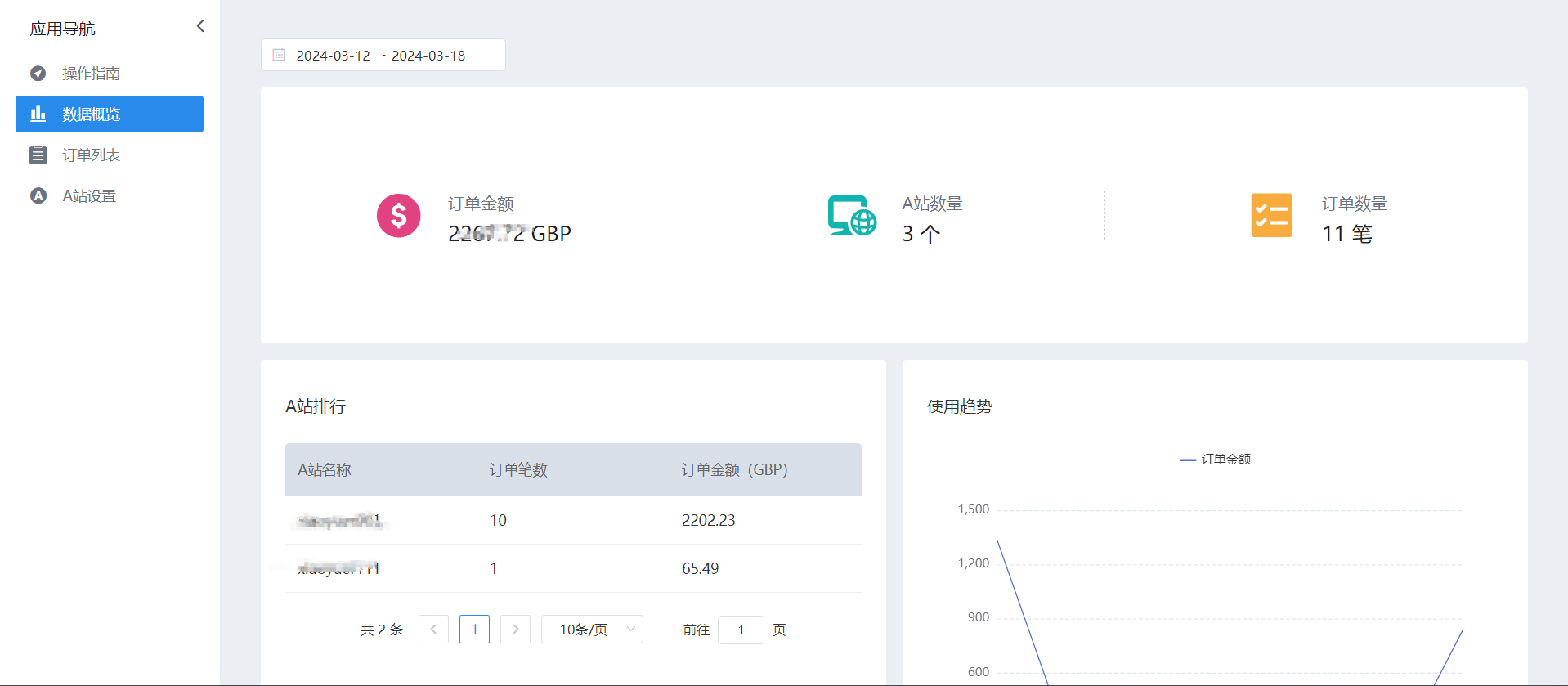Click the compass icon beside 操作指南
Viewport: 1568px width, 686px height.
coord(38,74)
